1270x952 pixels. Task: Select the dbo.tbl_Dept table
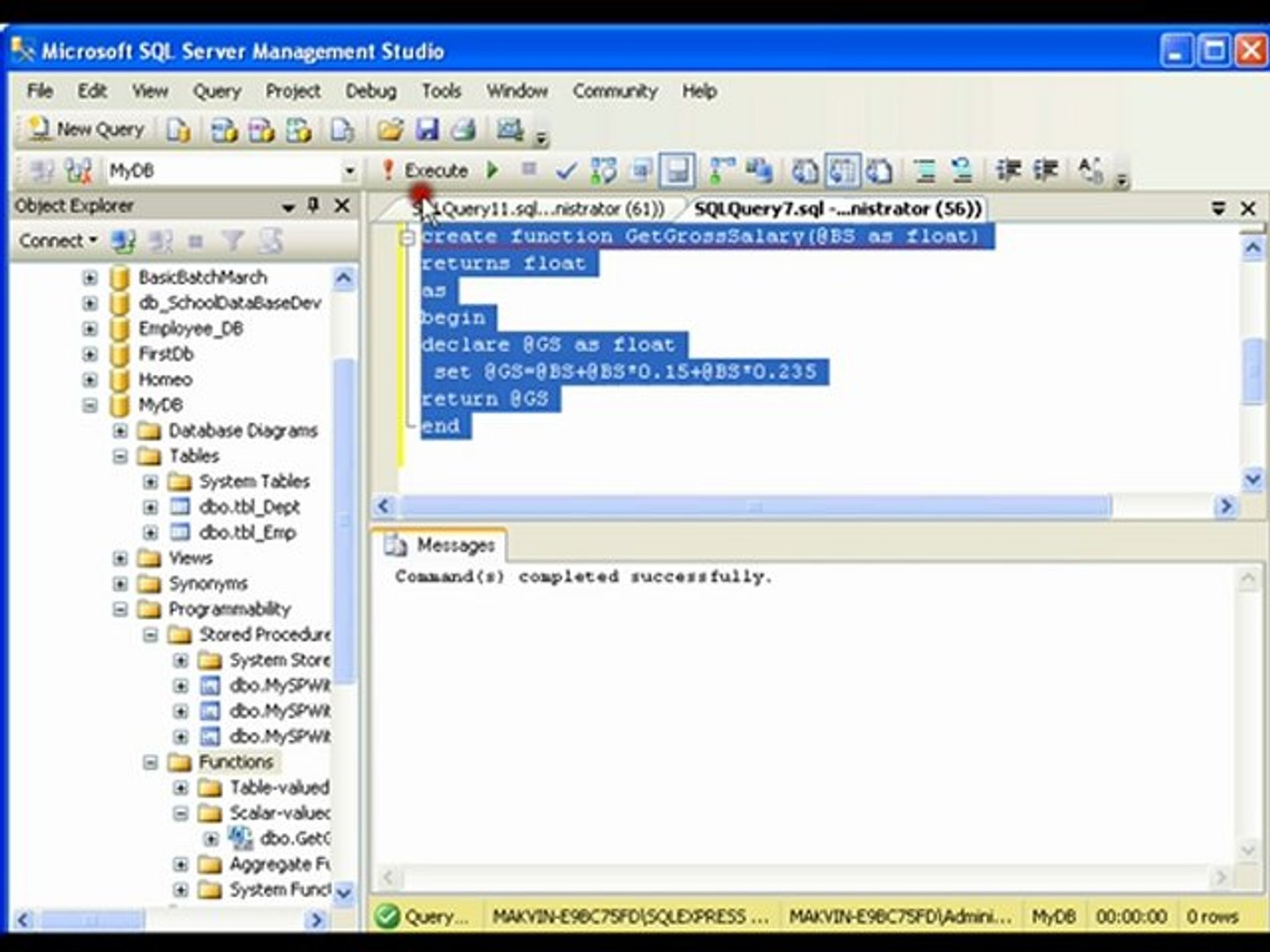pyautogui.click(x=250, y=508)
